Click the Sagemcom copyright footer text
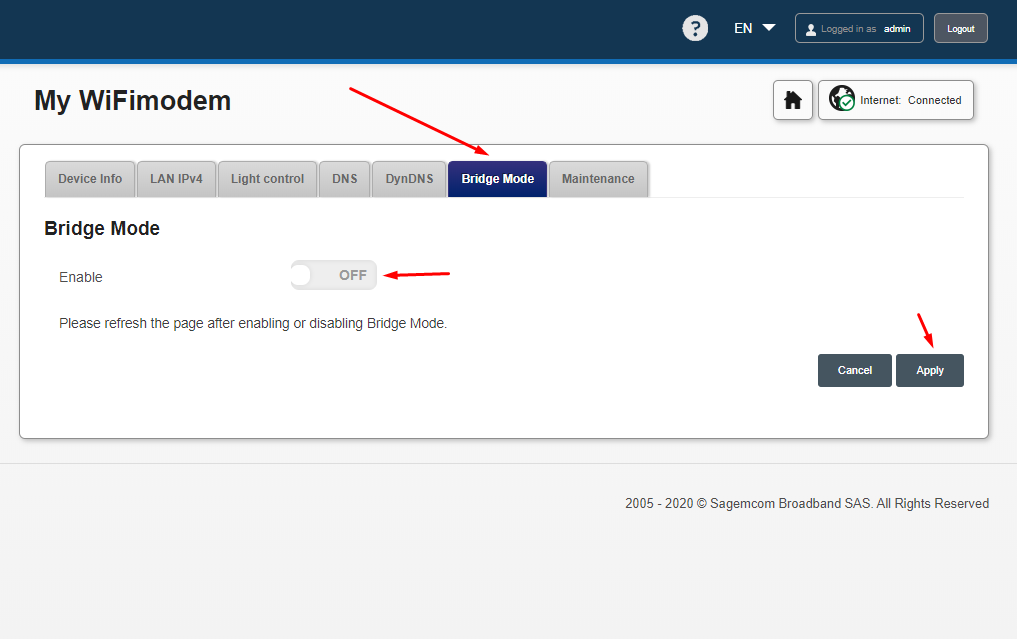This screenshot has height=639, width=1017. (807, 504)
